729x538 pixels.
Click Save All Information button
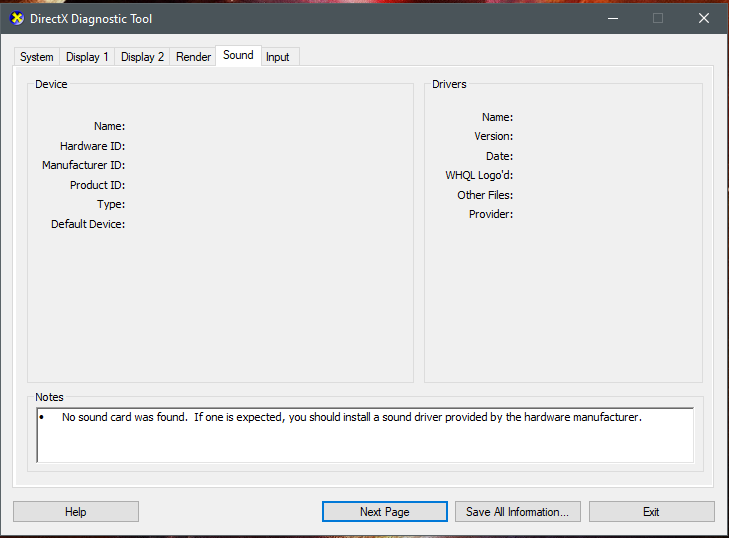[x=517, y=511]
